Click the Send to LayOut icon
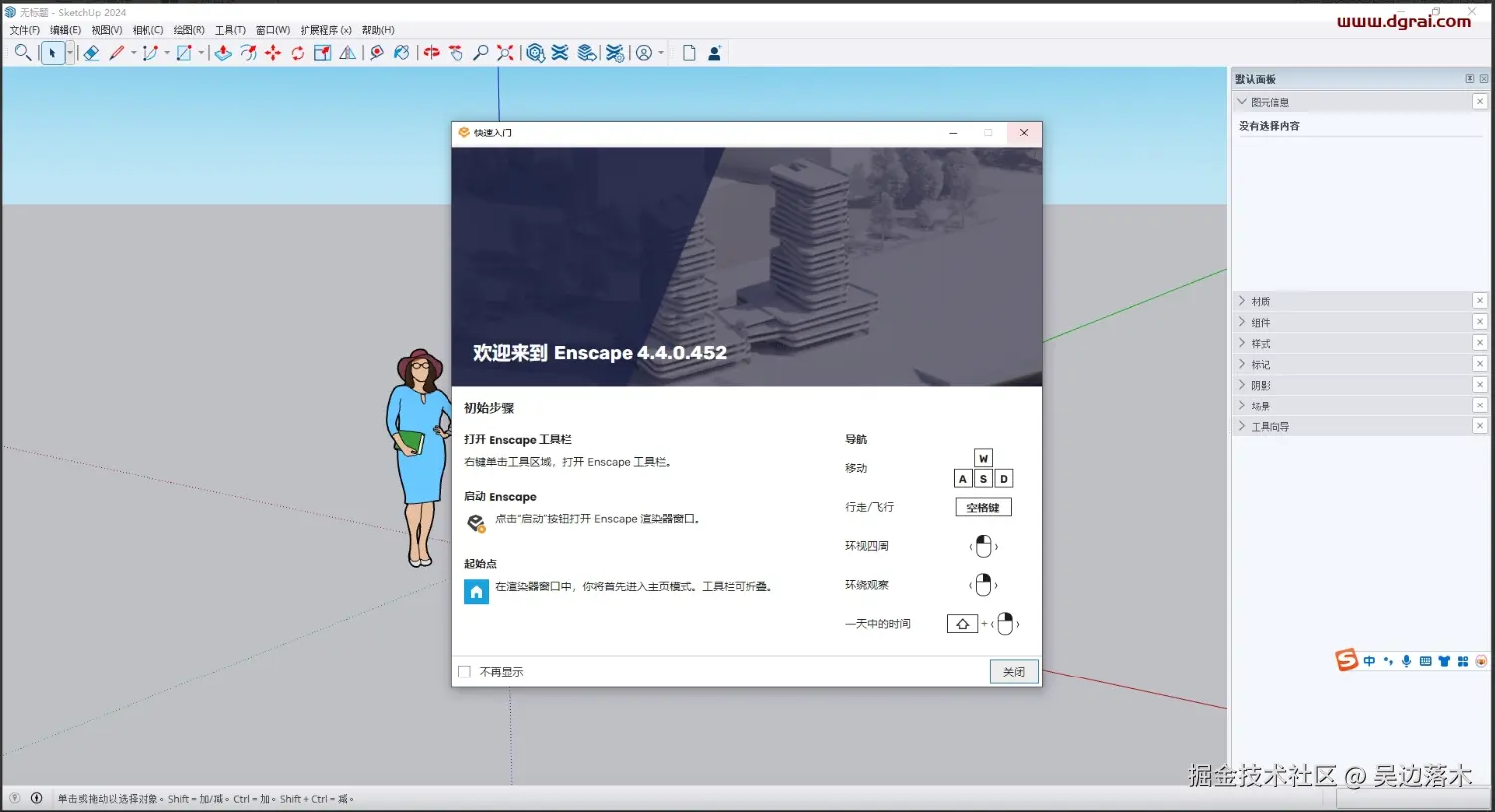Viewport: 1495px width, 812px height. point(588,53)
